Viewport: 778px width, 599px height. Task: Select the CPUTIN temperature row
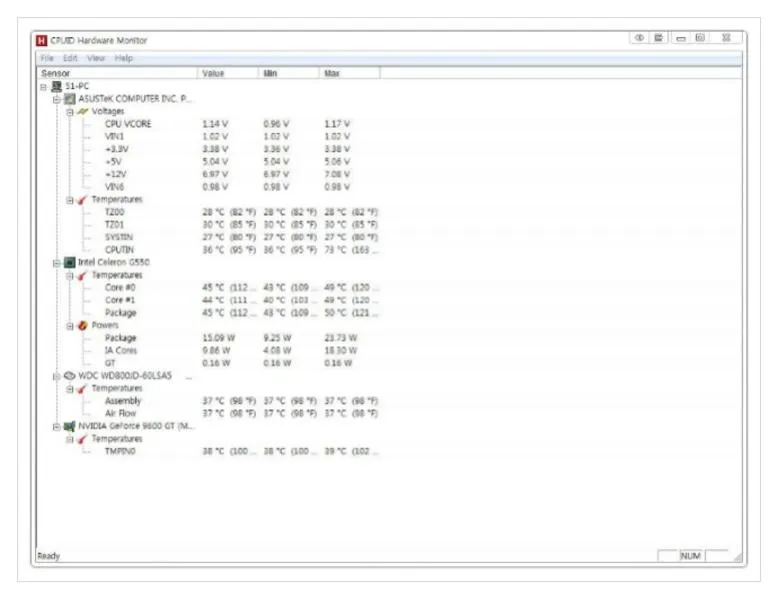point(241,250)
